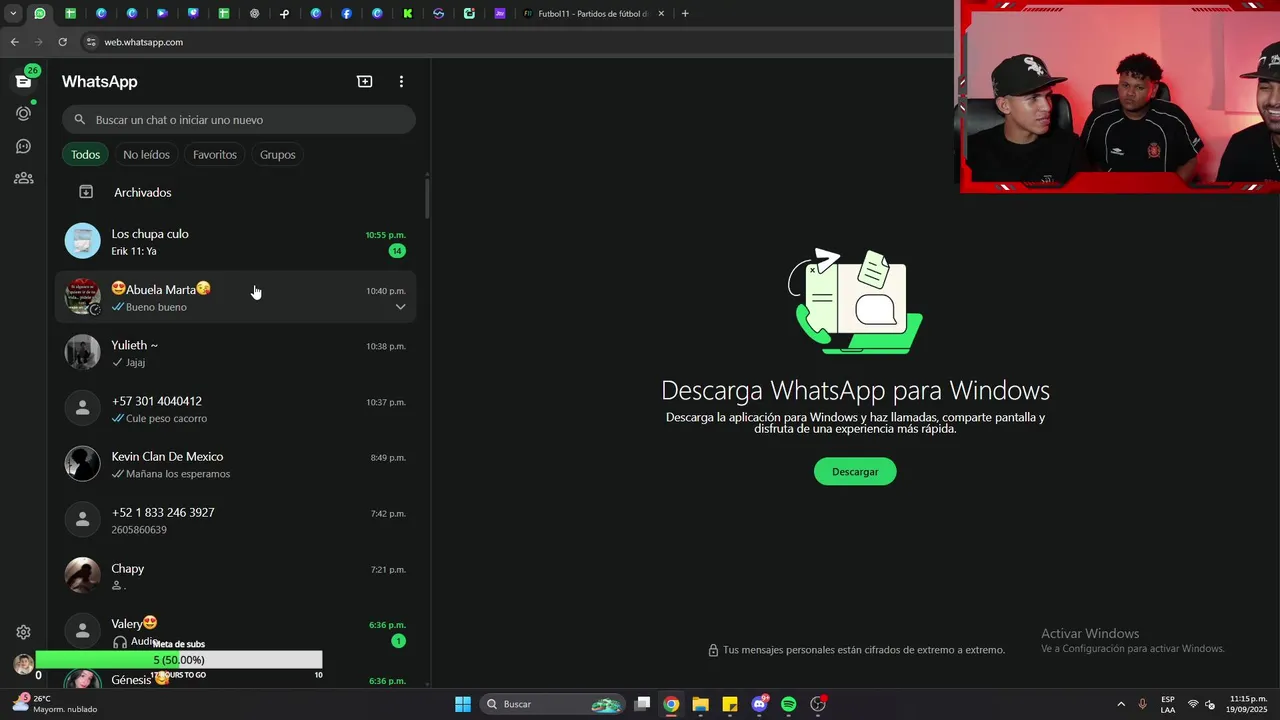Open the weather widget showing 26°C
1280x720 pixels.
[x=55, y=704]
